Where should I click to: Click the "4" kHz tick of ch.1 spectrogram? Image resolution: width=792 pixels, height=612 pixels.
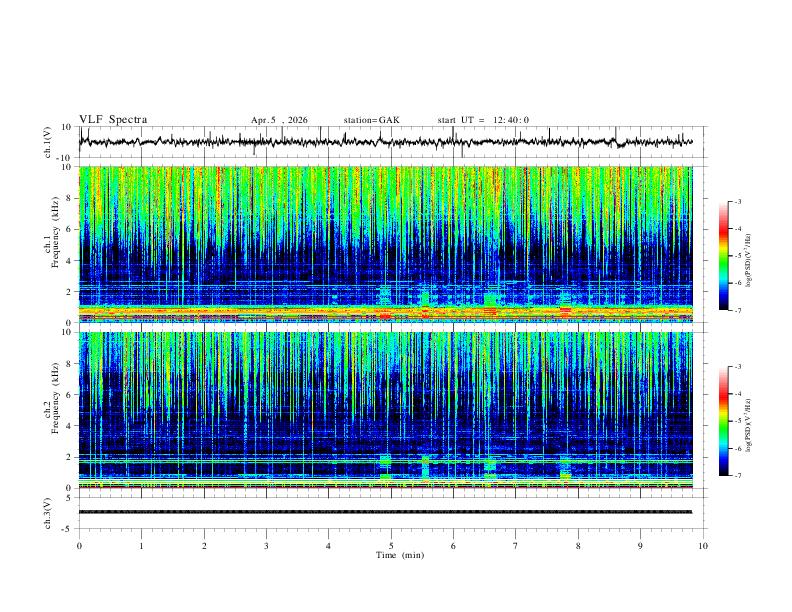pos(69,261)
